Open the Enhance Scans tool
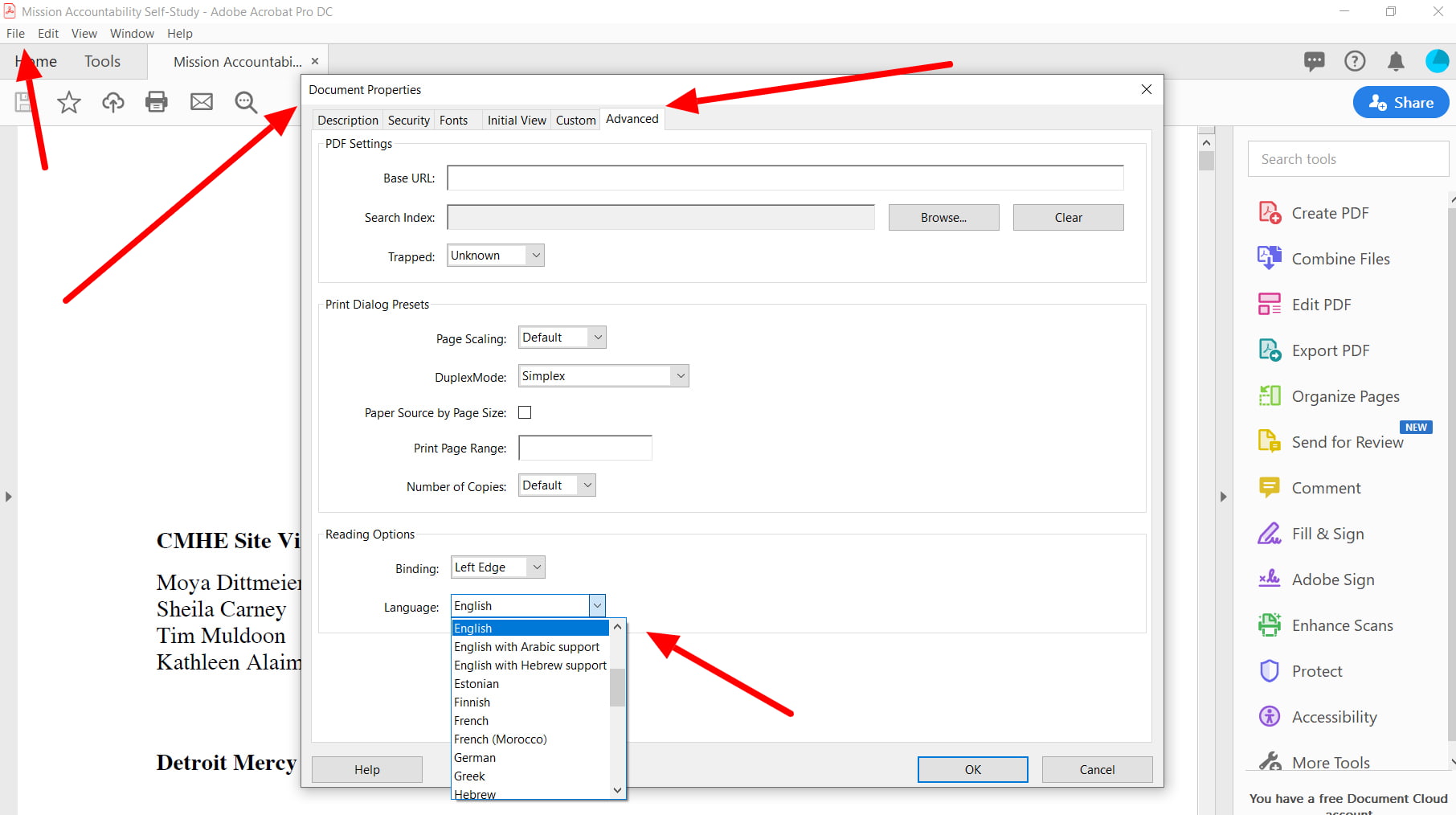Screen dimensions: 1456x815 (x=1326, y=625)
